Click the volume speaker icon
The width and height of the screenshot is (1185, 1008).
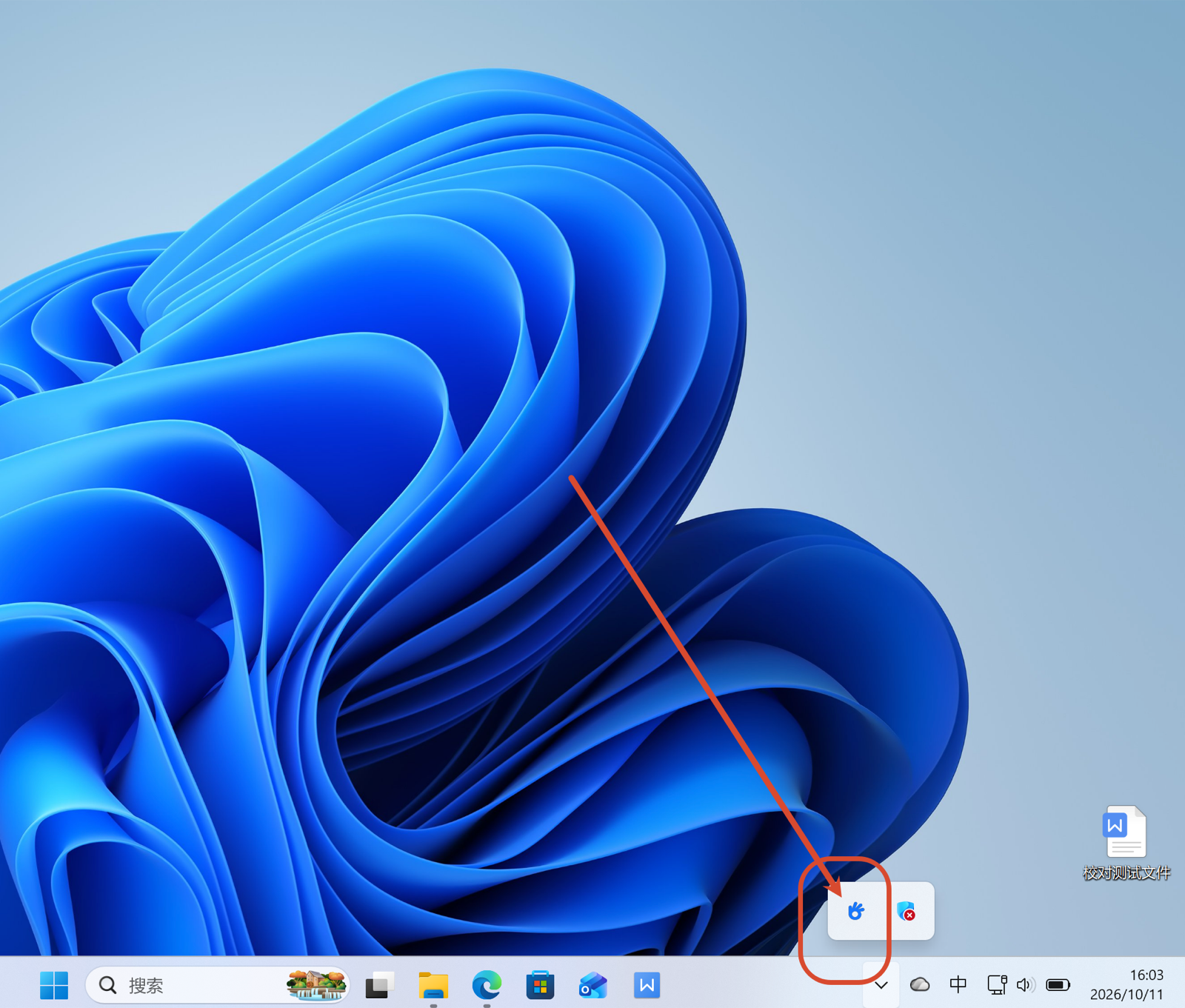pos(1026,984)
